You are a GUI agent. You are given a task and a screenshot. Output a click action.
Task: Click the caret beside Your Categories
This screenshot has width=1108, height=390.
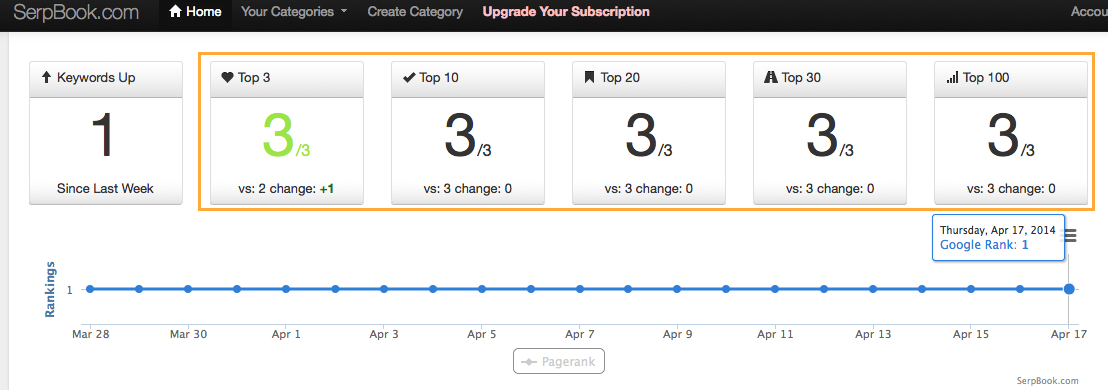tap(343, 12)
